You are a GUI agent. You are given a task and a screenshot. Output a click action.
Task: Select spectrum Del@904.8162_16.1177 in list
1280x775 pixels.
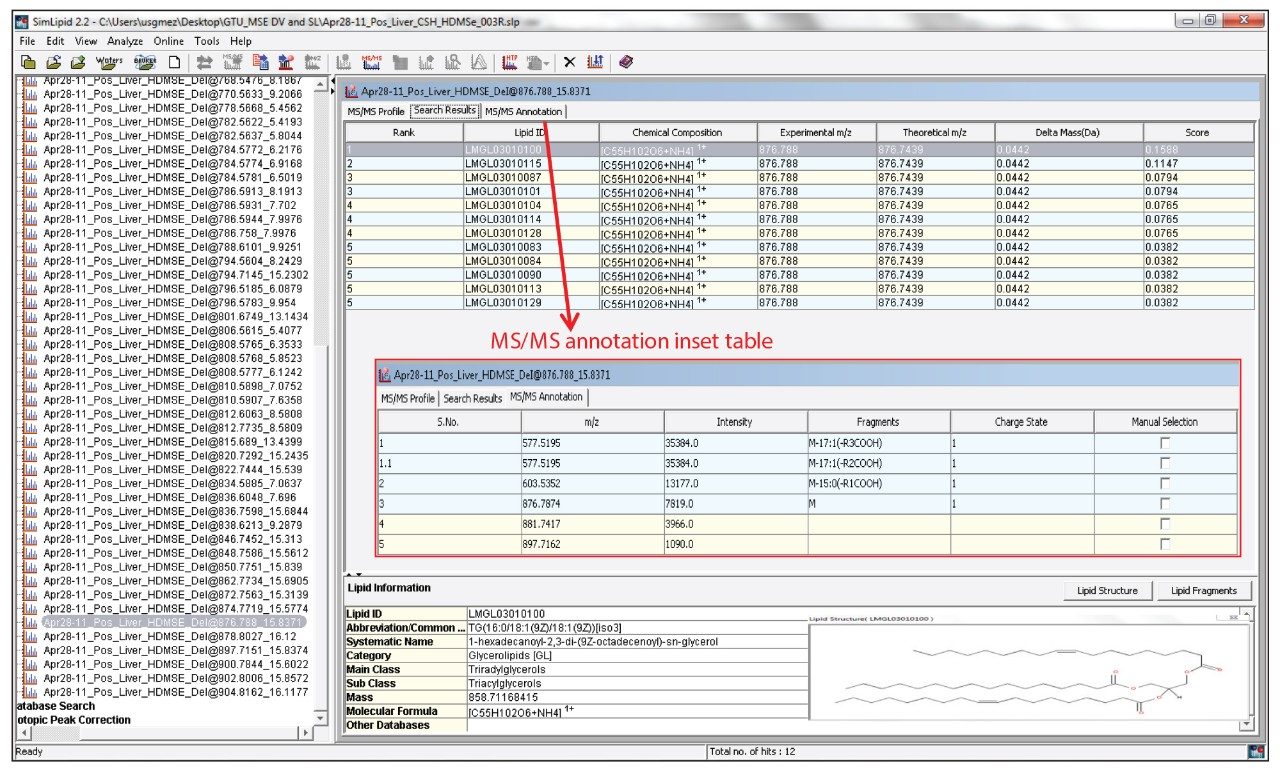(175, 691)
